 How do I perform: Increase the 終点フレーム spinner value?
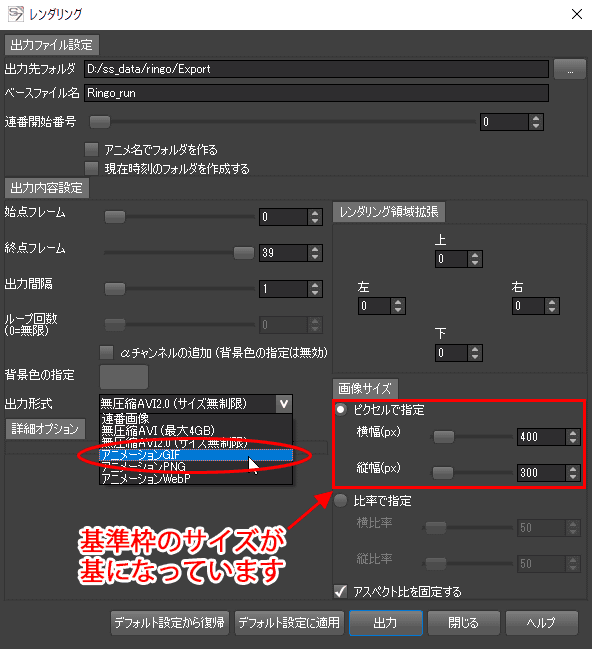point(315,249)
